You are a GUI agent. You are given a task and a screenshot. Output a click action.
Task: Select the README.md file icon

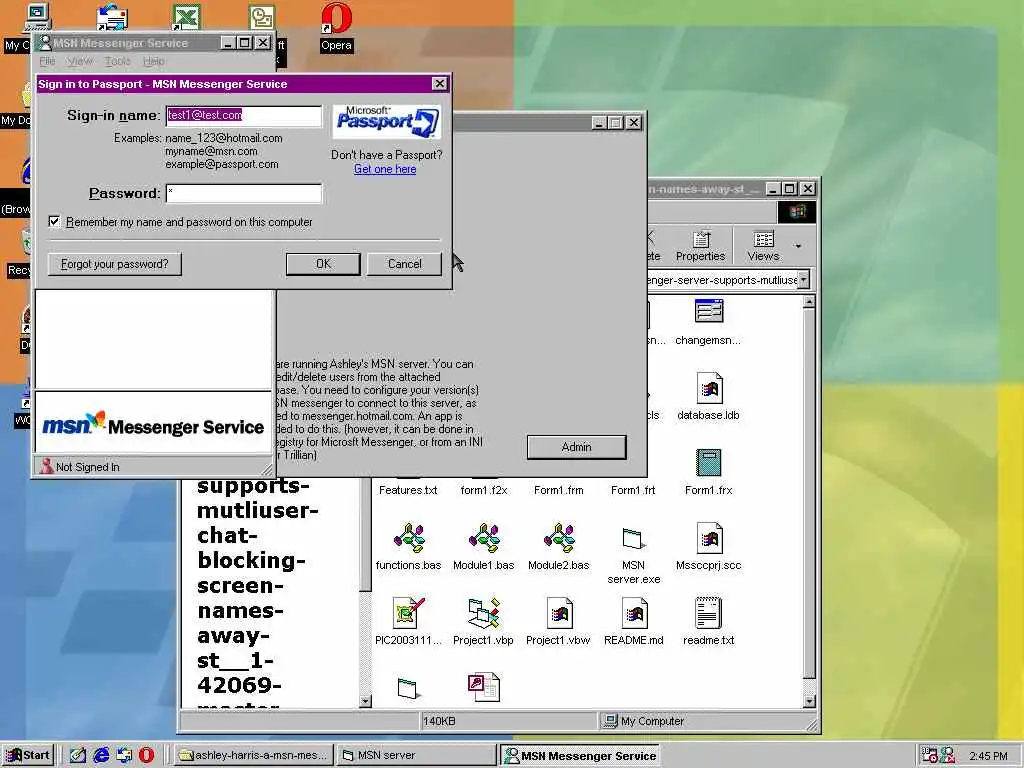coord(634,613)
